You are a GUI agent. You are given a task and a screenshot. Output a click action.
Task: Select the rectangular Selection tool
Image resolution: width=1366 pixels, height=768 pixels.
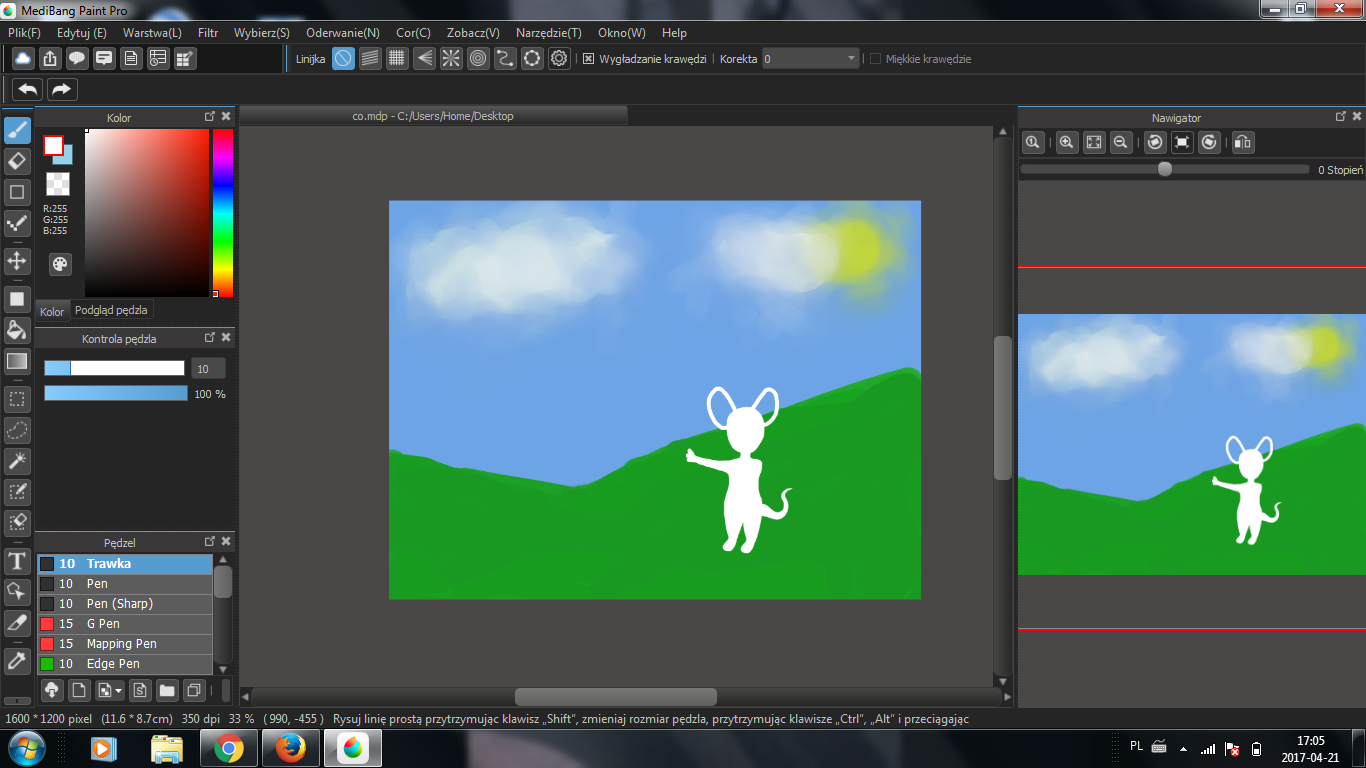click(x=17, y=400)
